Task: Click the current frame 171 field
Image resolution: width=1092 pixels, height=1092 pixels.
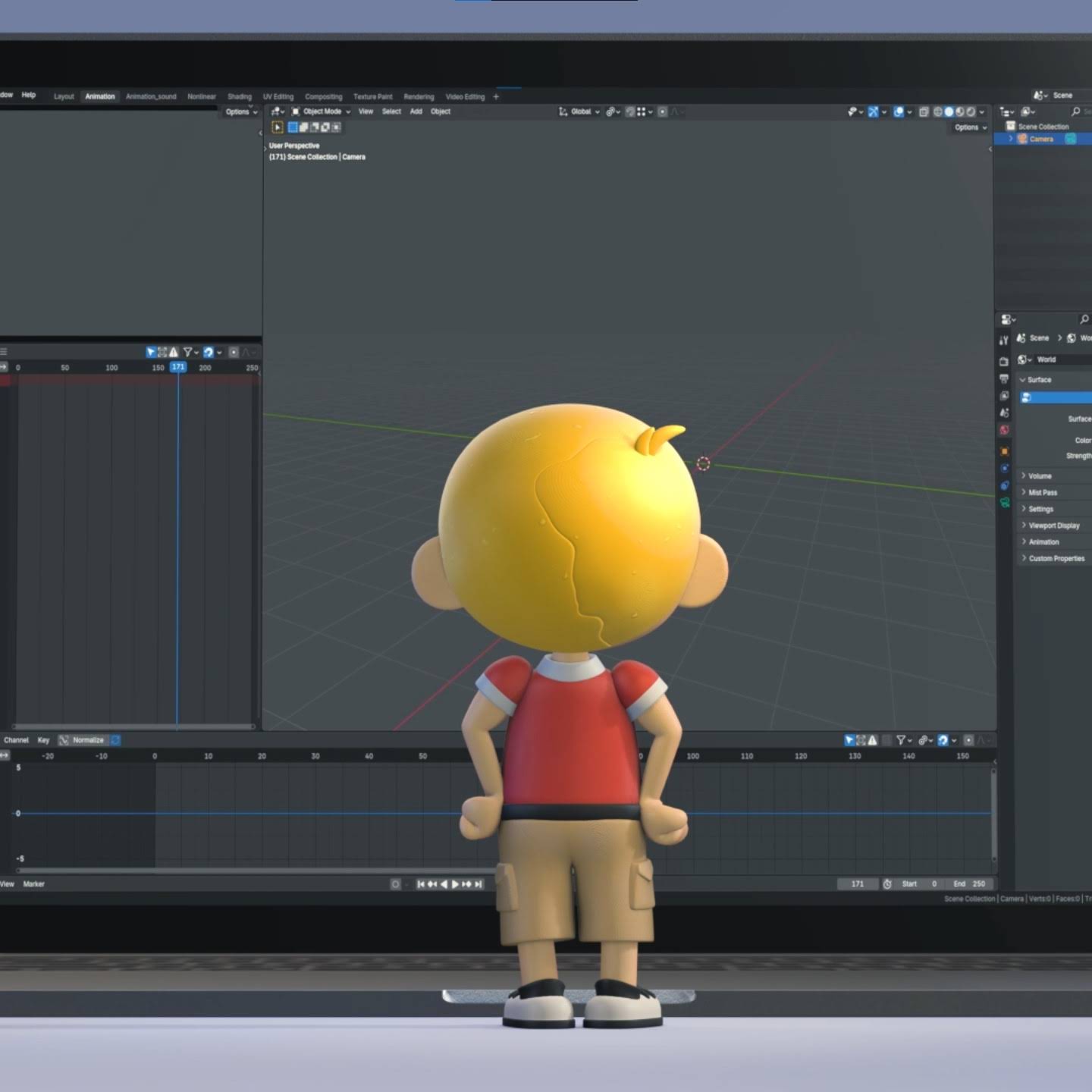Action: coord(858,884)
